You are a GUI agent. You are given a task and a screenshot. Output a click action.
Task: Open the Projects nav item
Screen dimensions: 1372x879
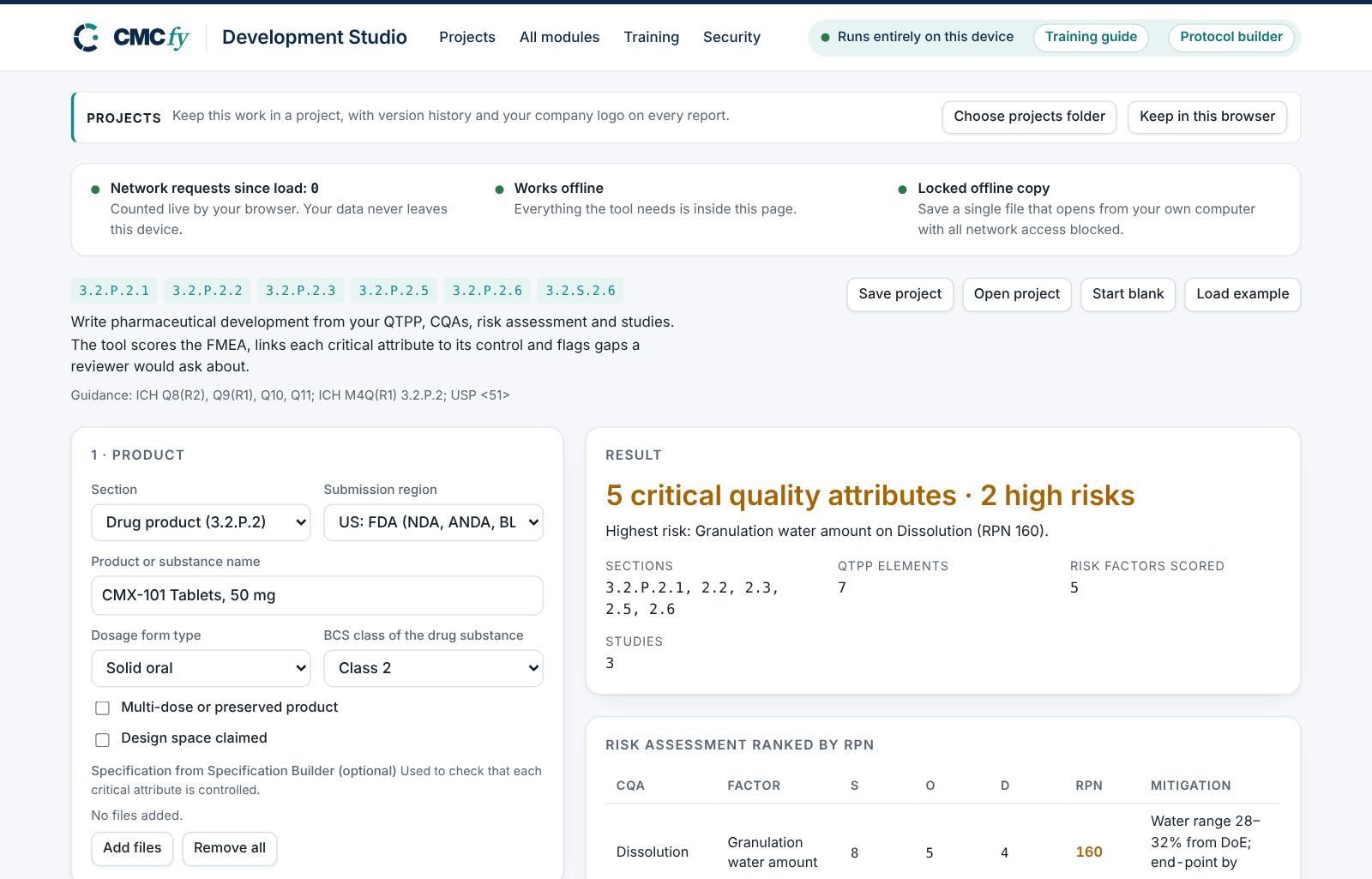(x=467, y=37)
